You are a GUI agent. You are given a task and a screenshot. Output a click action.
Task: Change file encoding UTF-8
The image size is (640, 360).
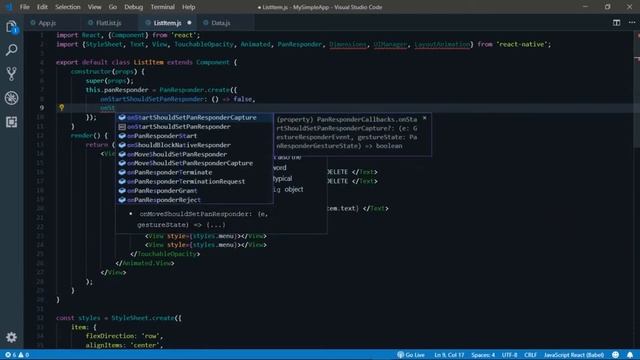[509, 355]
